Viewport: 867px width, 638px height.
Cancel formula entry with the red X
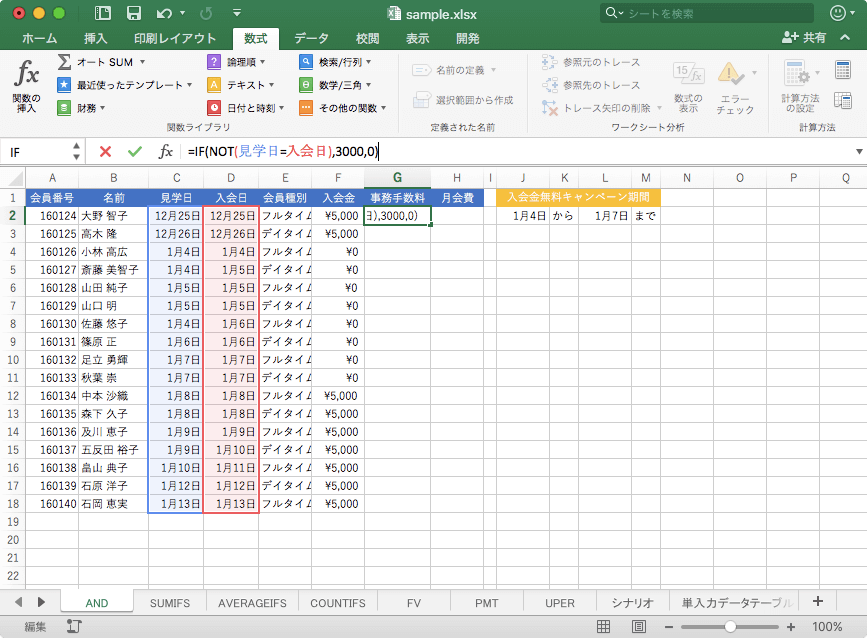click(x=105, y=151)
